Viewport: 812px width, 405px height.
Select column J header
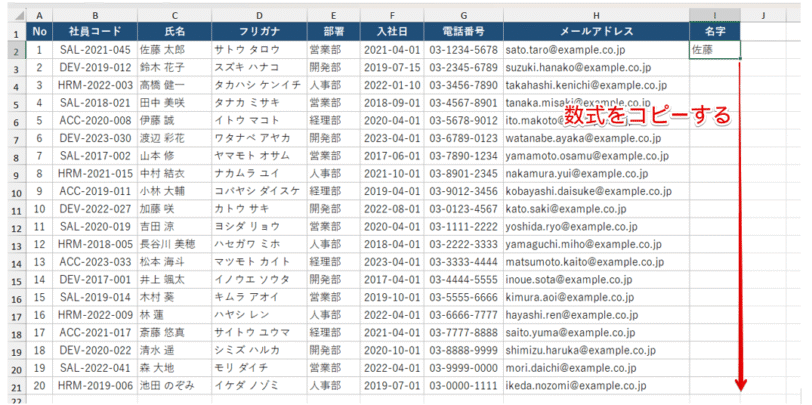(x=763, y=16)
